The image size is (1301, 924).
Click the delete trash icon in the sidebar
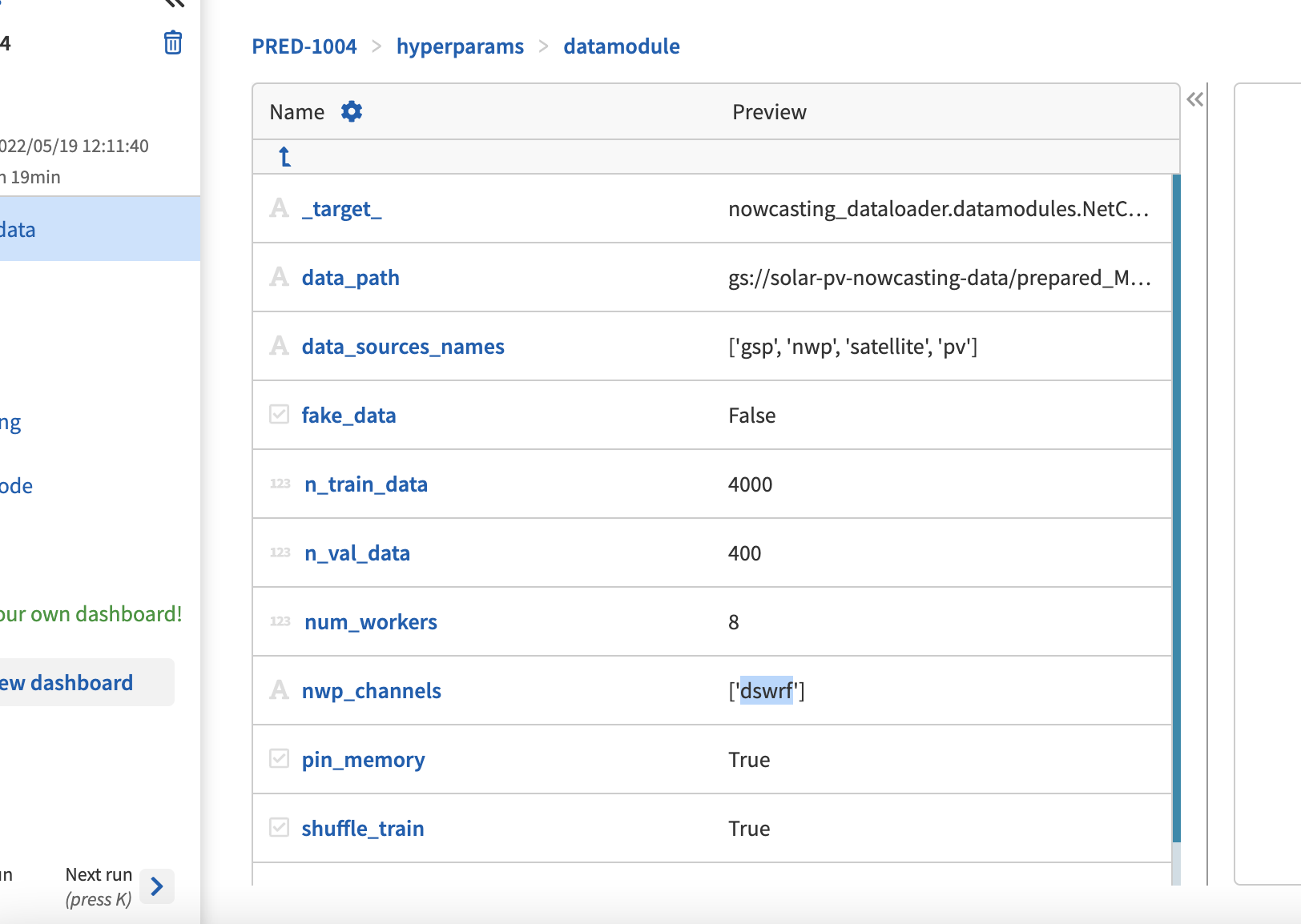[172, 43]
